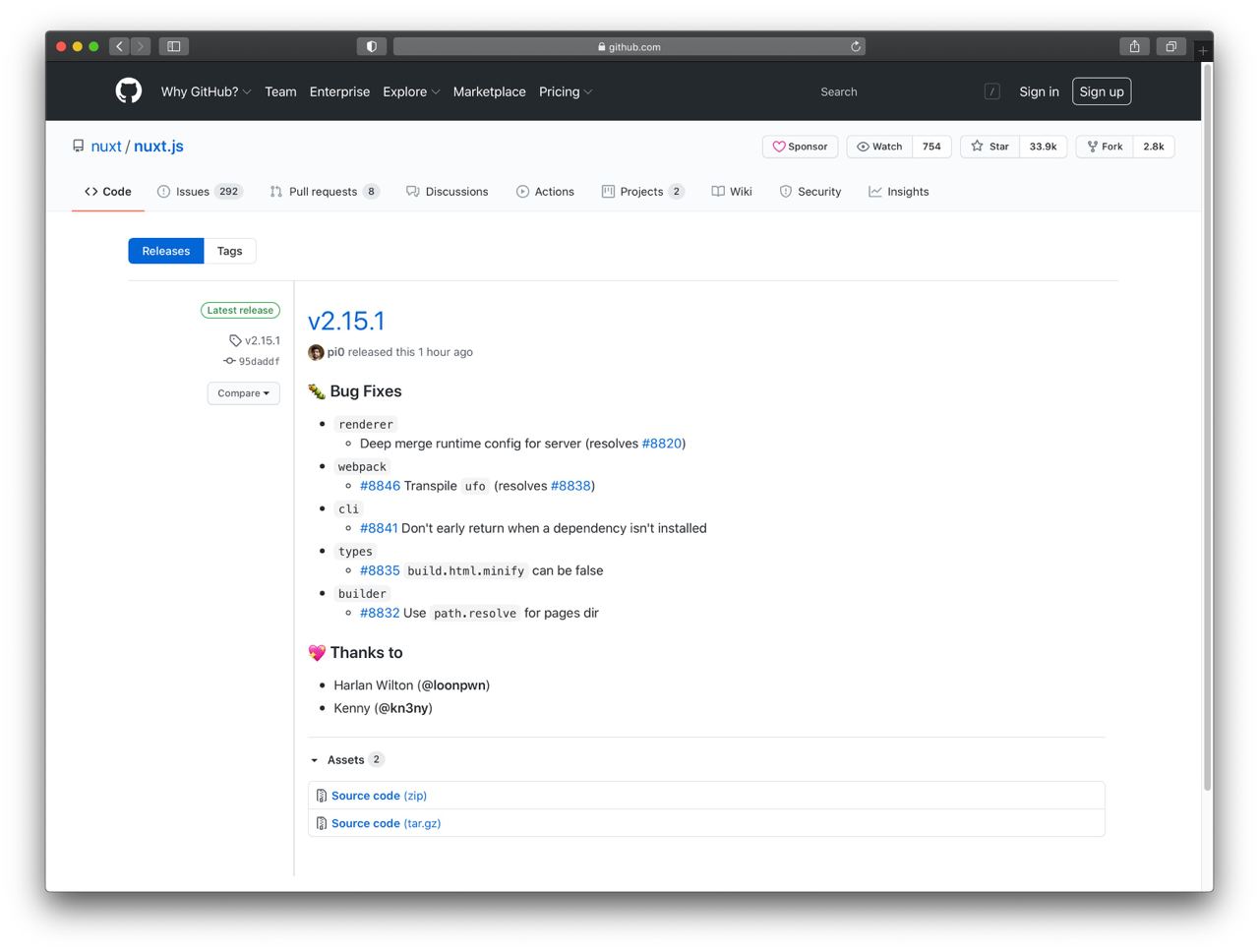Open the Projects tab
1259x952 pixels.
point(642,192)
